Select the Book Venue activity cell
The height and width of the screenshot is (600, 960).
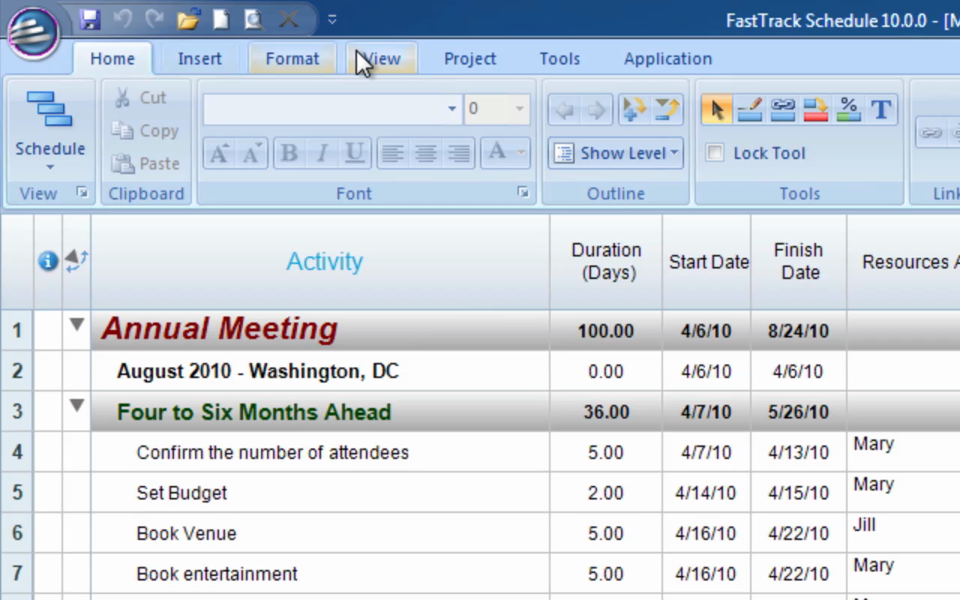click(320, 533)
